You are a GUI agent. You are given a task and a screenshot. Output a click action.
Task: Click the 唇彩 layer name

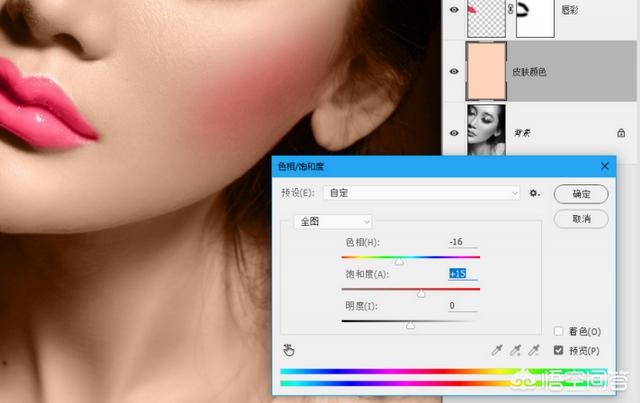pos(569,10)
